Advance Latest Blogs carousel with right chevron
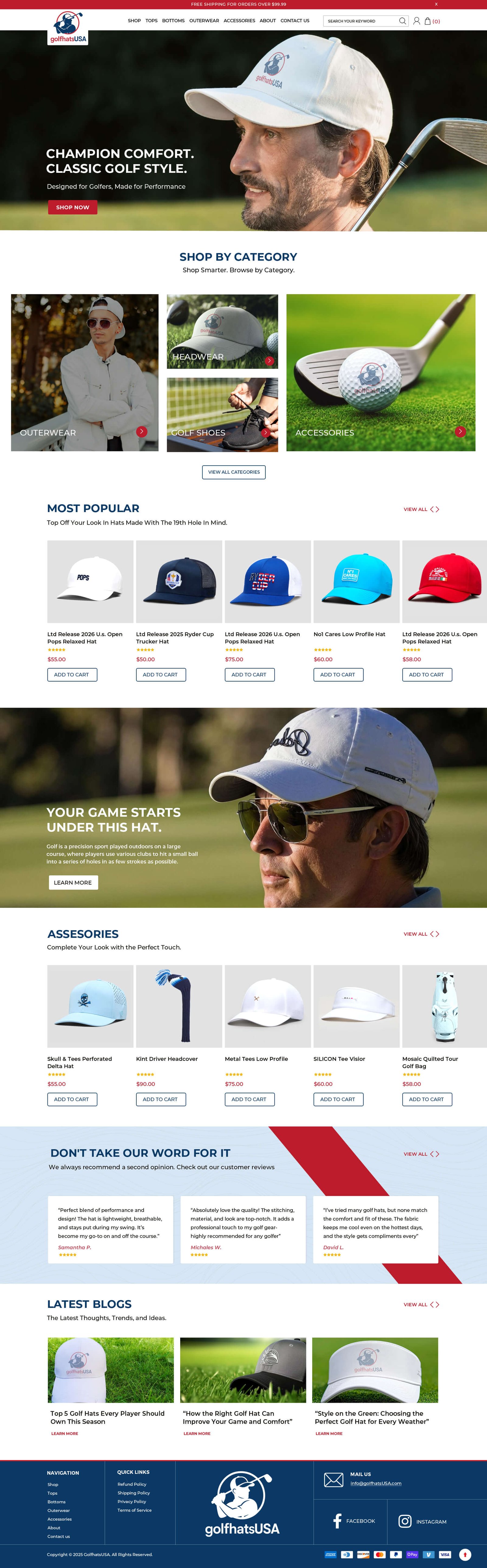487x1568 pixels. click(x=437, y=1304)
